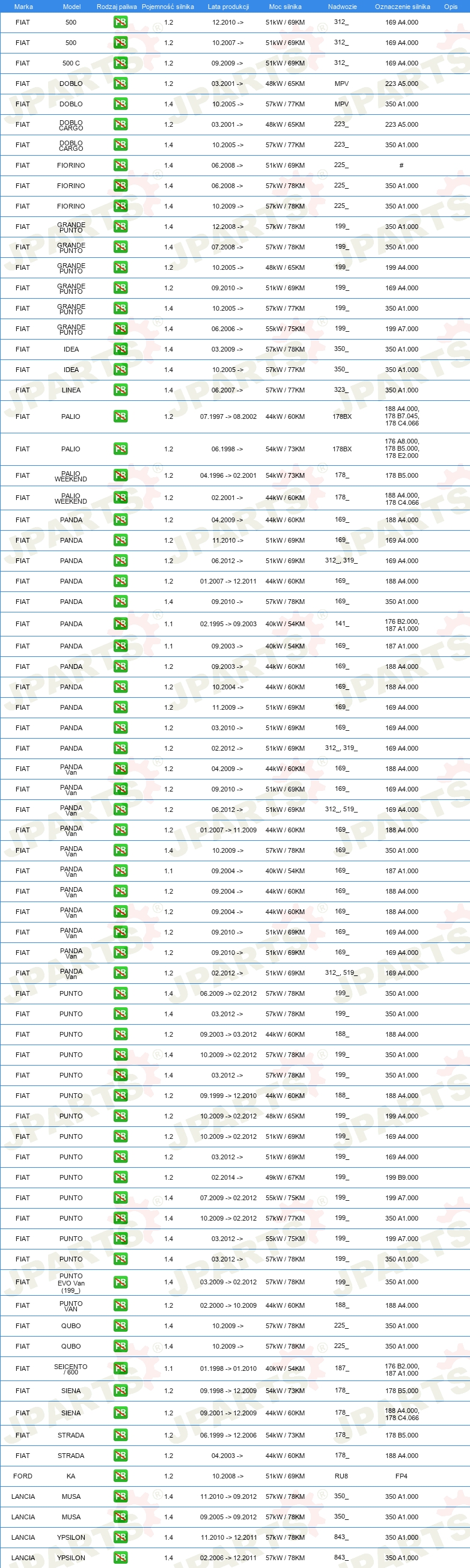
Task: Click the PUNTO EVO Van (199_) model cell
Action: 72,1283
